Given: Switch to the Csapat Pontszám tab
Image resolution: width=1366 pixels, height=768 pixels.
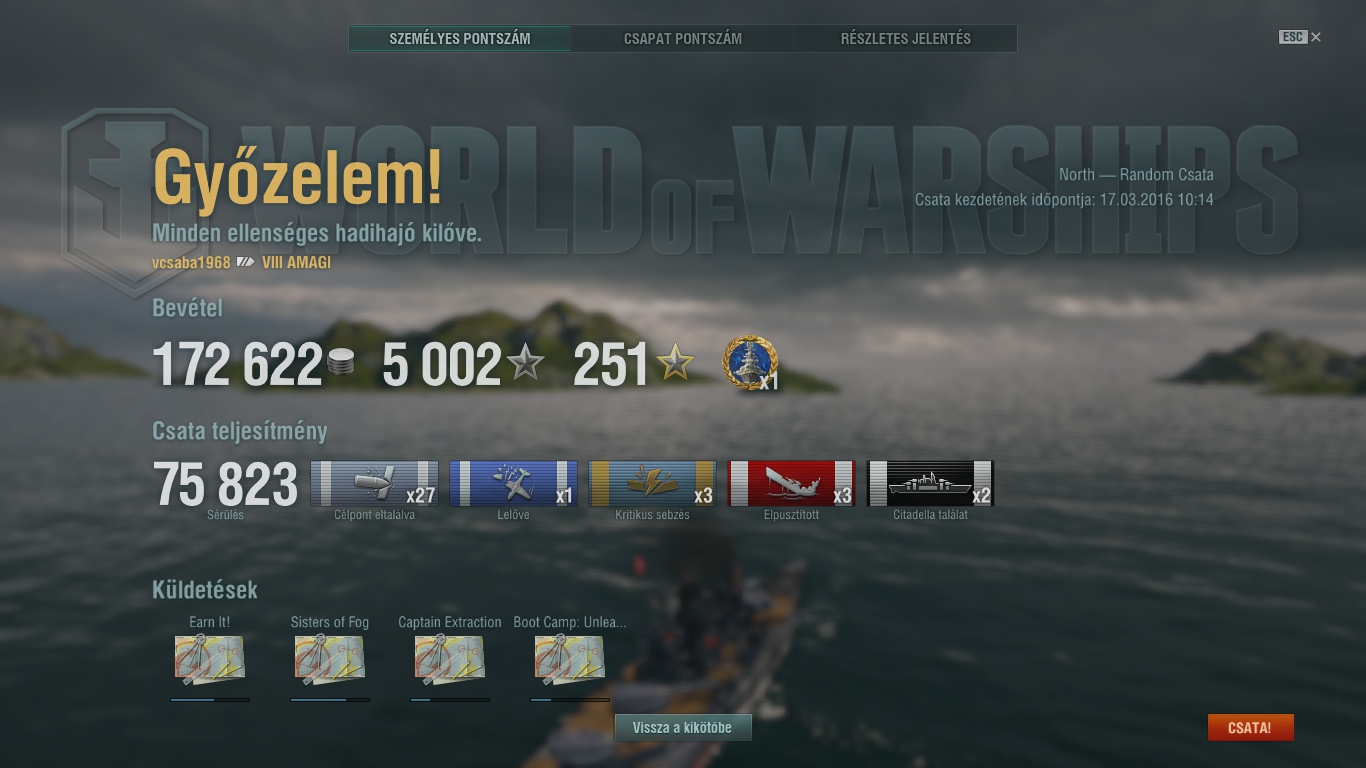Looking at the screenshot, I should [x=683, y=39].
